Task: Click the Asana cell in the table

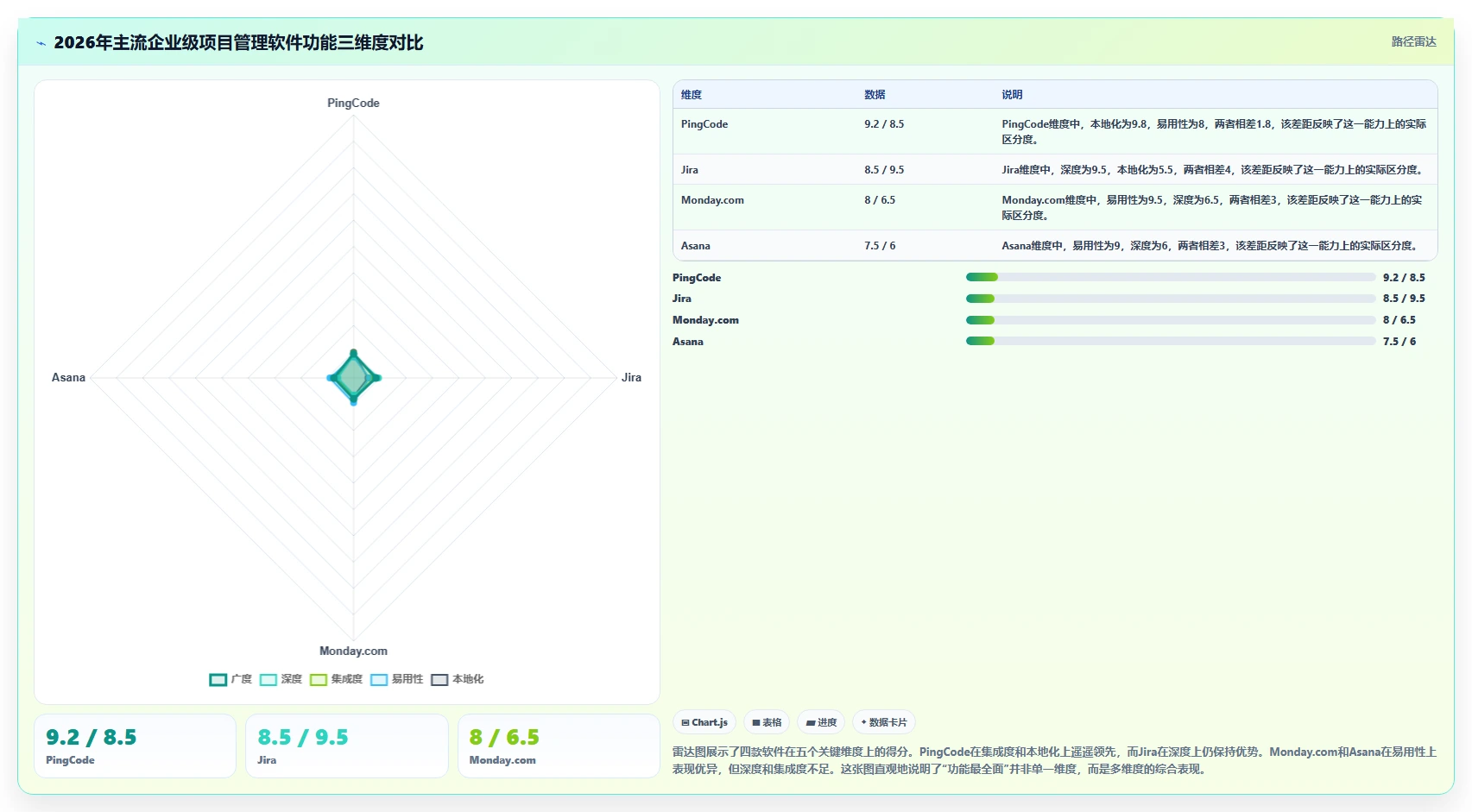Action: (696, 246)
